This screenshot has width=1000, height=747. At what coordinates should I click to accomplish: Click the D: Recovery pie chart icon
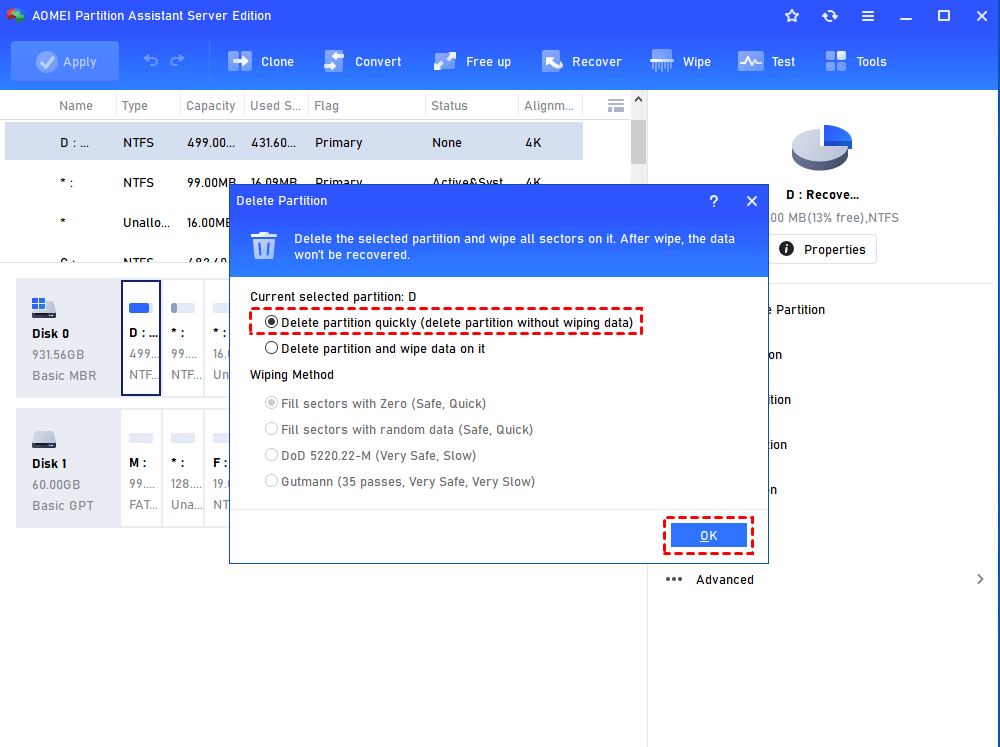pyautogui.click(x=821, y=147)
